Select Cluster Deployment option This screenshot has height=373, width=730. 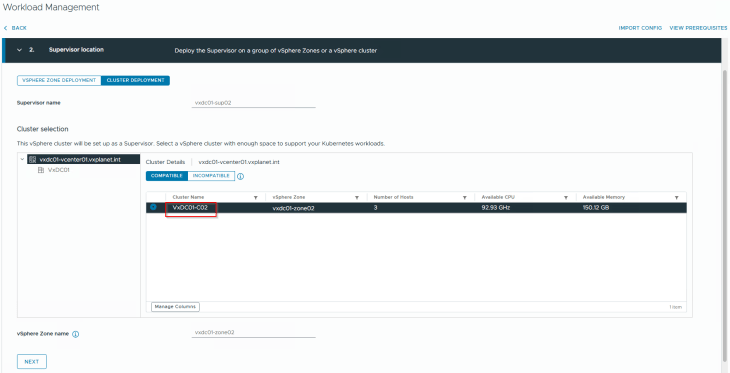point(135,80)
